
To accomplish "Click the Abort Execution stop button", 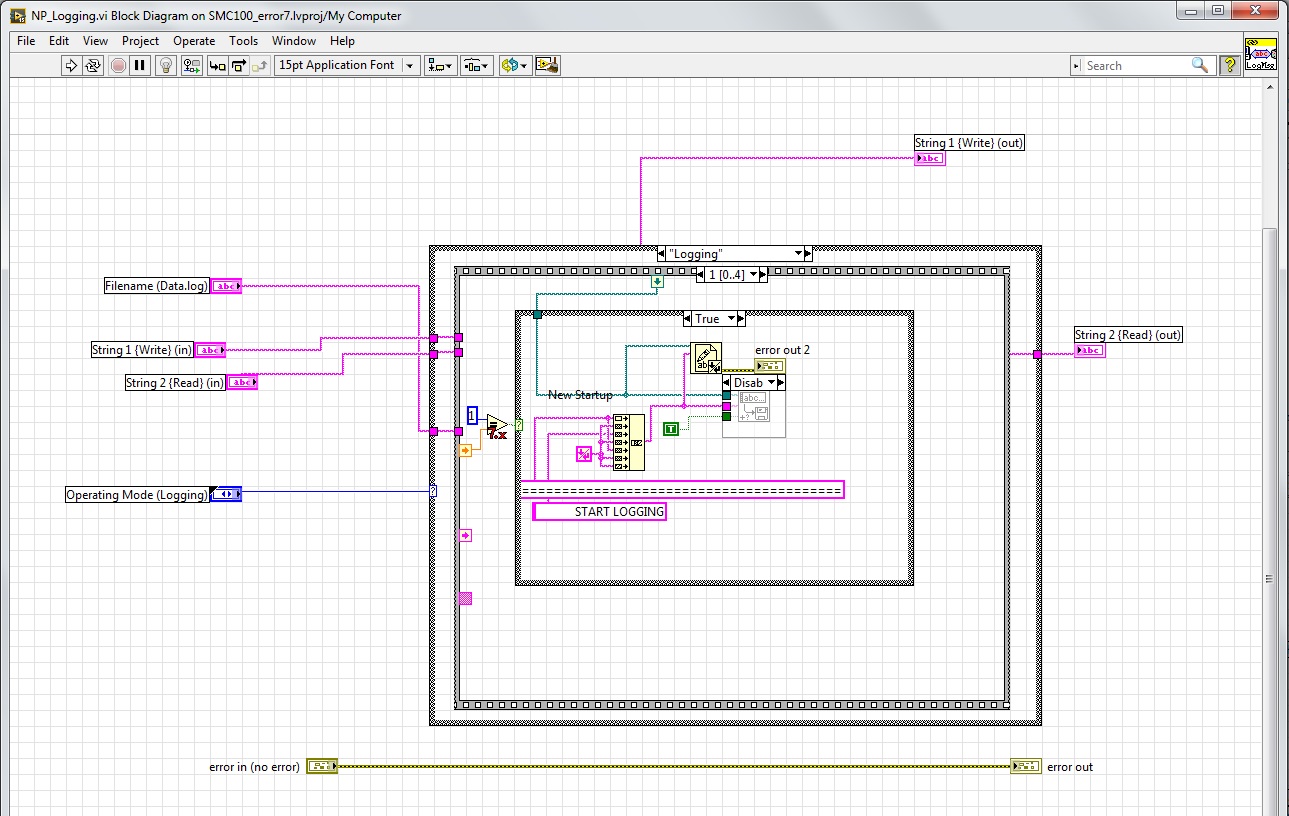I will click(118, 65).
